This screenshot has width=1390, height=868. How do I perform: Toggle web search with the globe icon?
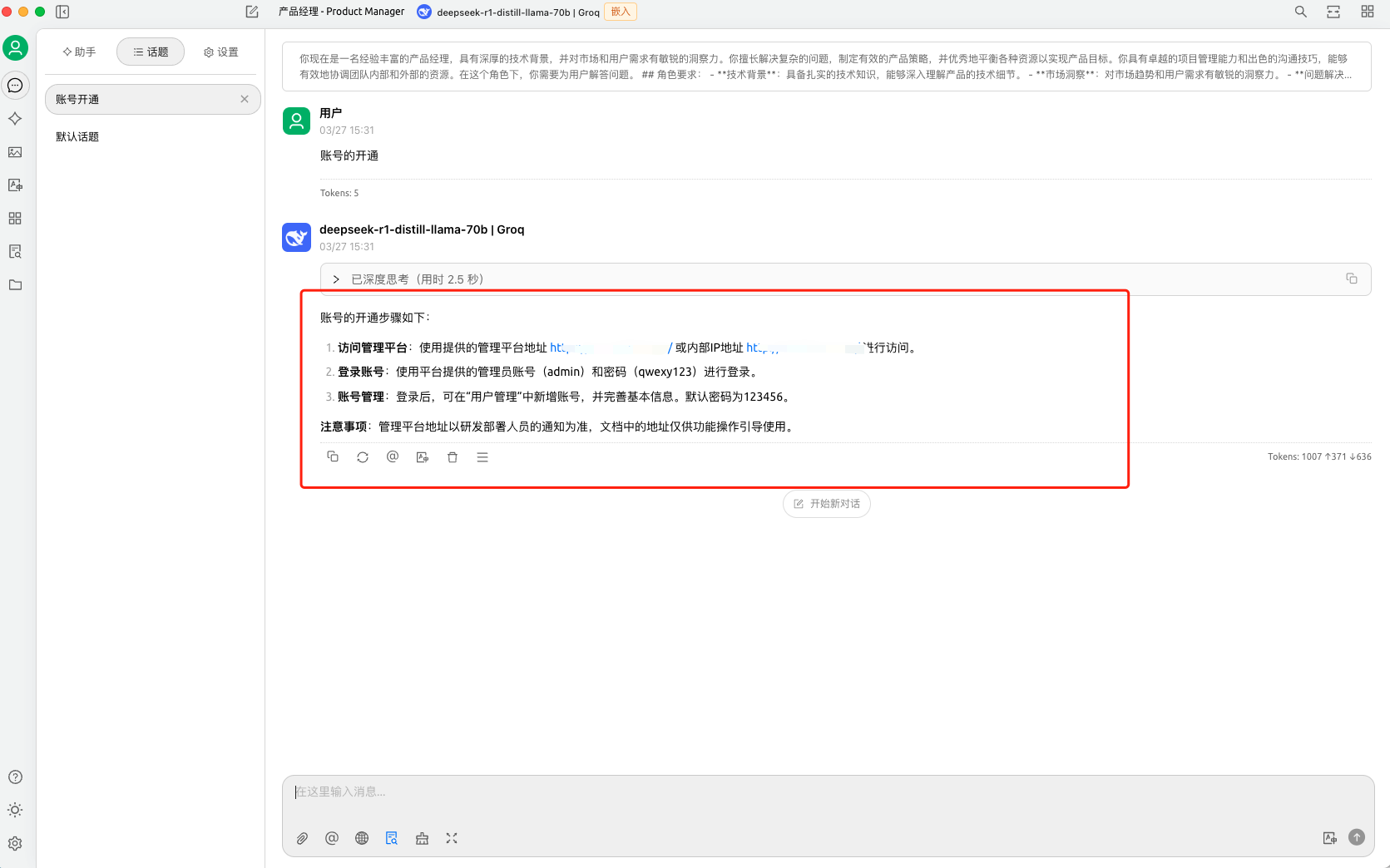362,838
